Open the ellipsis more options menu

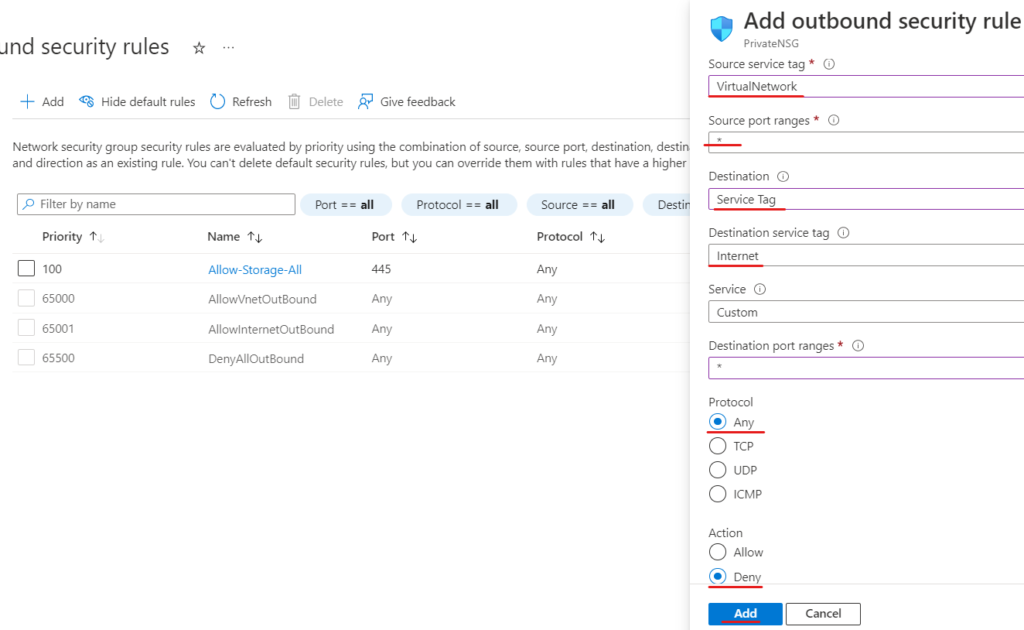point(228,48)
